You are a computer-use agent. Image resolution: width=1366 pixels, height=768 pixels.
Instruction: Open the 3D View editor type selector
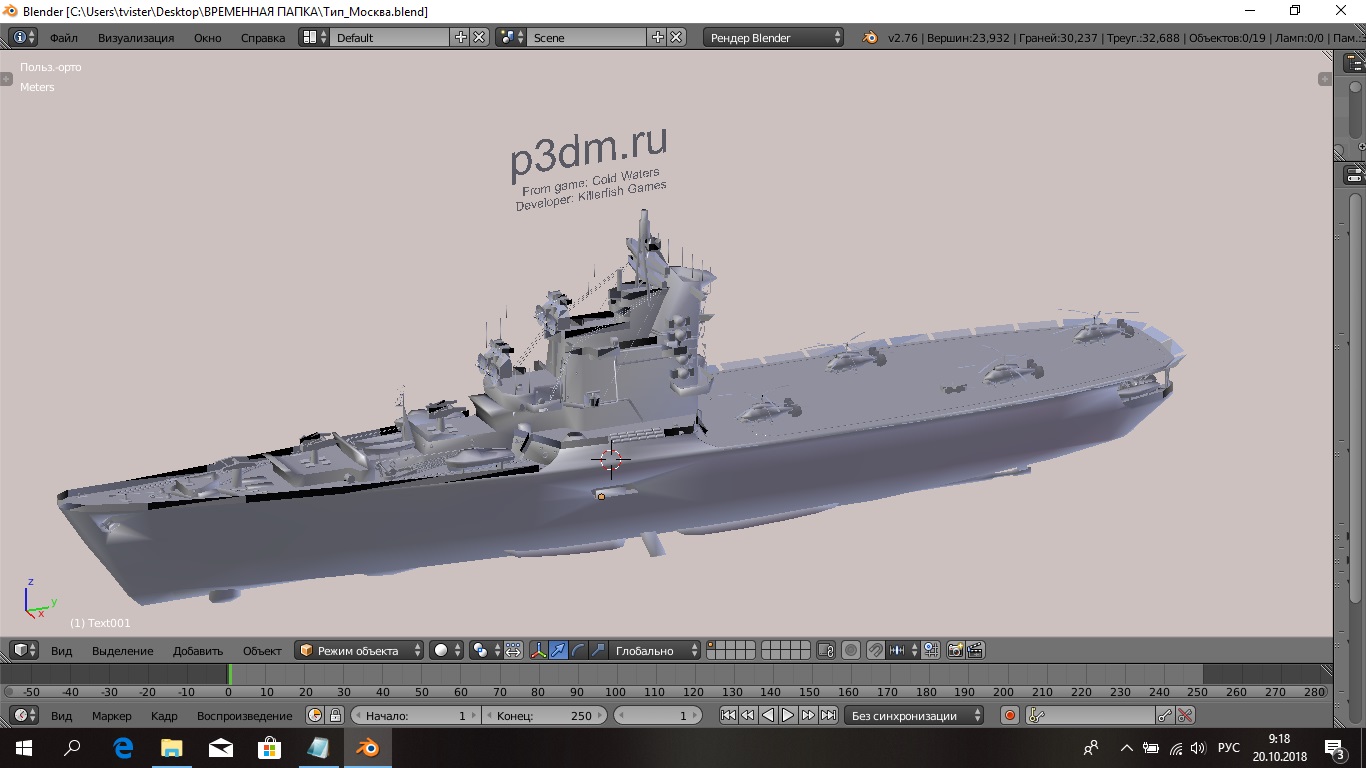(x=24, y=650)
